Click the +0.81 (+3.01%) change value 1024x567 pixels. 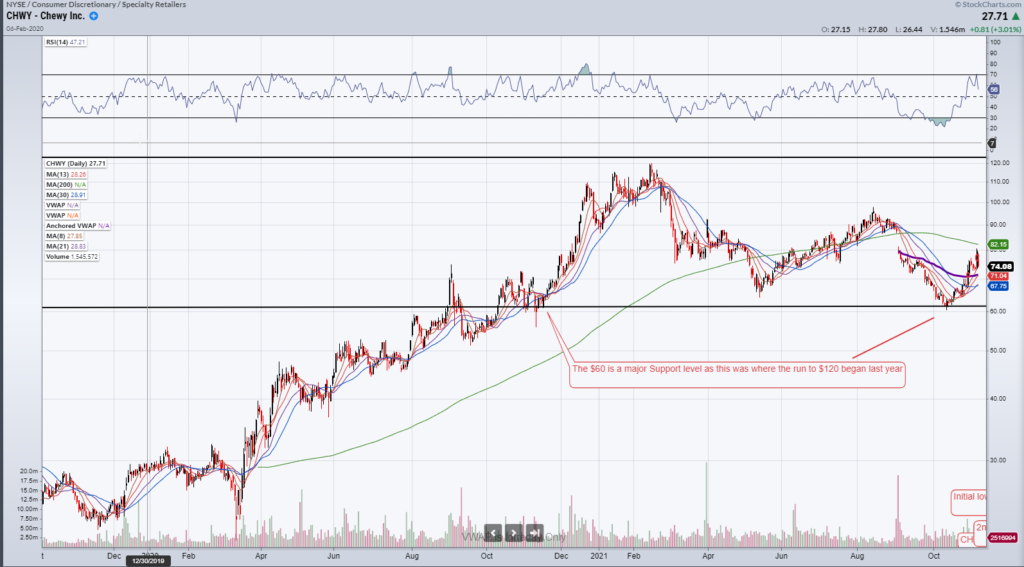[996, 29]
